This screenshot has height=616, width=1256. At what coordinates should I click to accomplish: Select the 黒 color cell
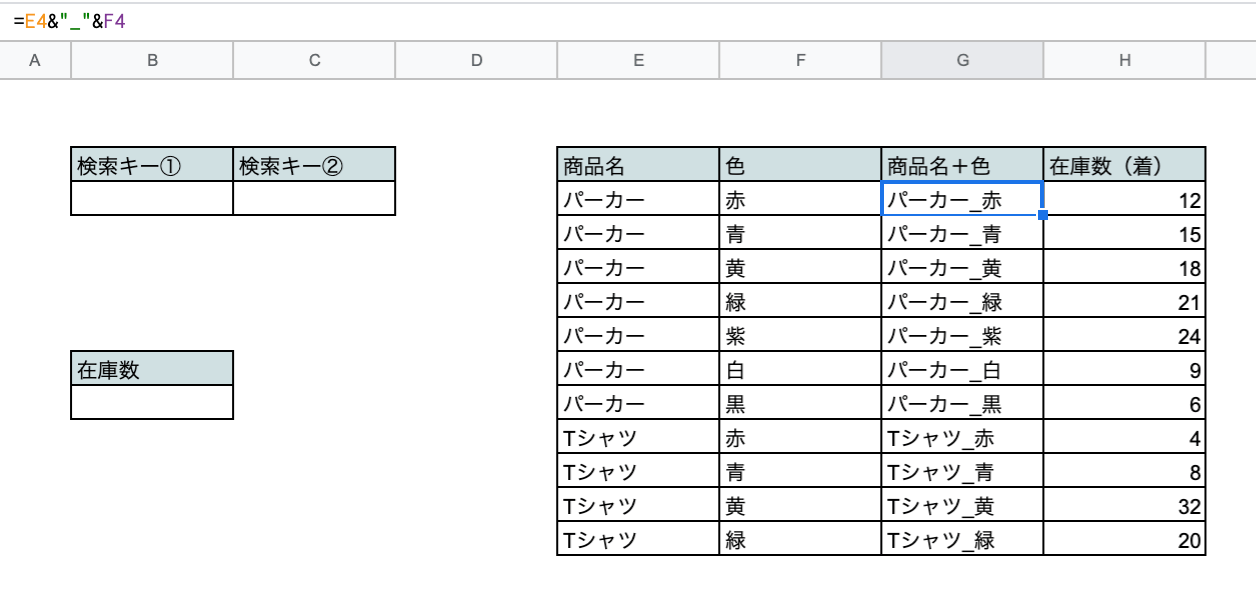point(800,402)
